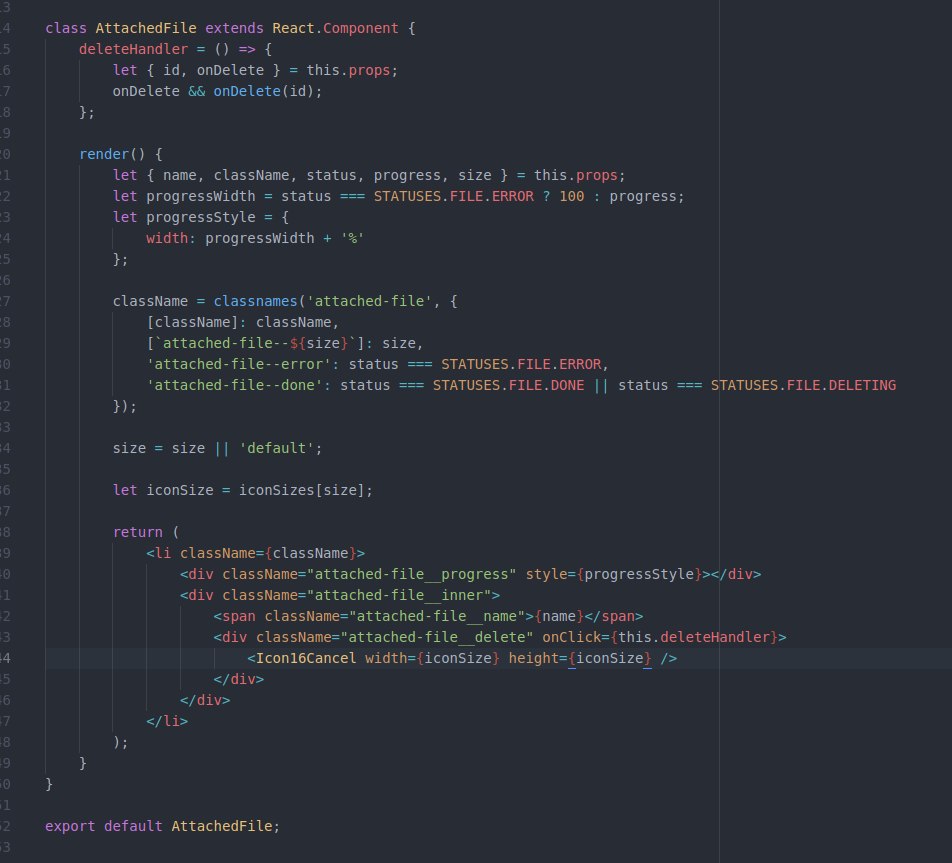Click 'progressStyle' in its let declaration
This screenshot has width=952, height=863.
pos(200,217)
